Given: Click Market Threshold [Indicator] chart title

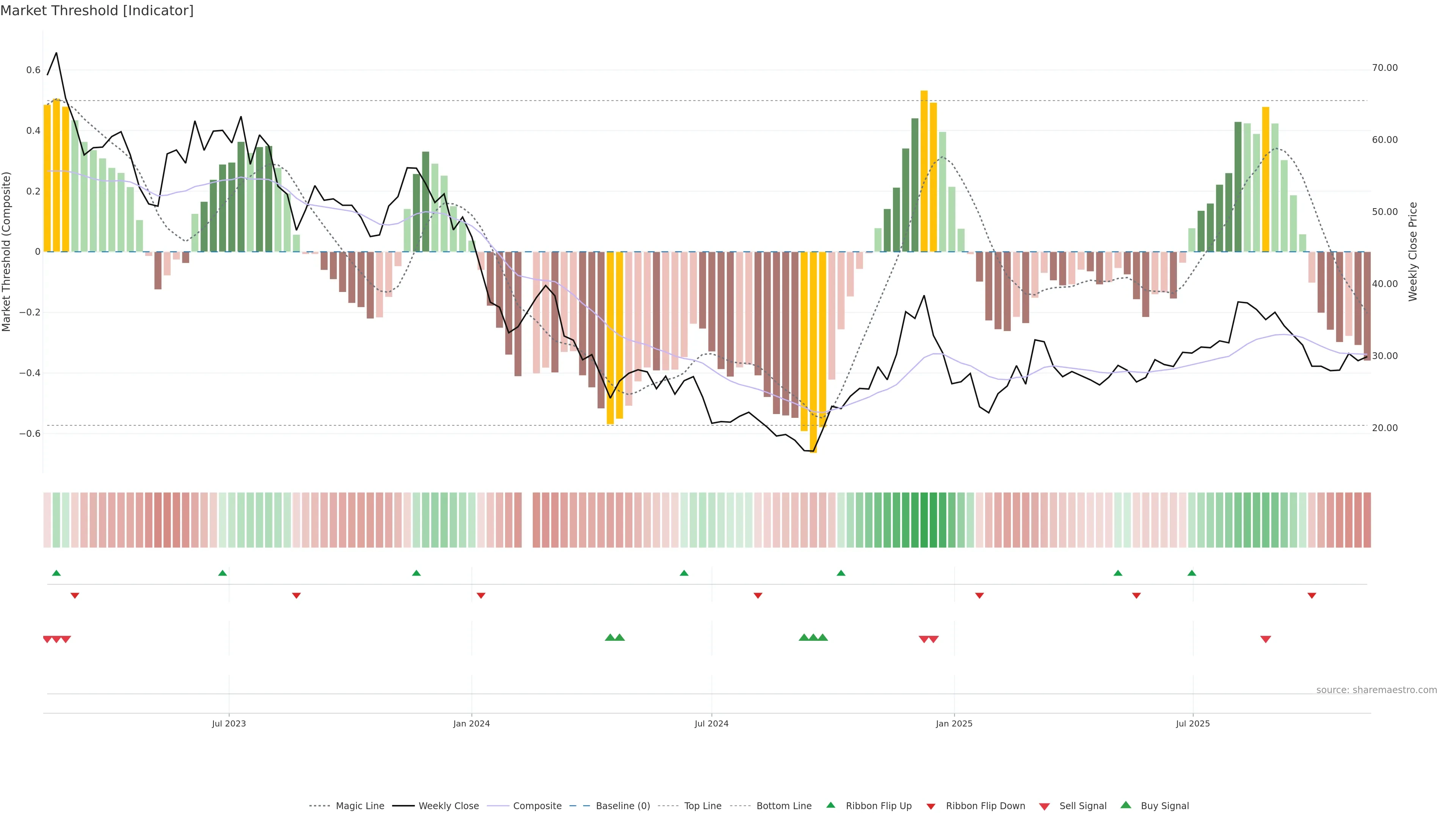Looking at the screenshot, I should coord(97,11).
